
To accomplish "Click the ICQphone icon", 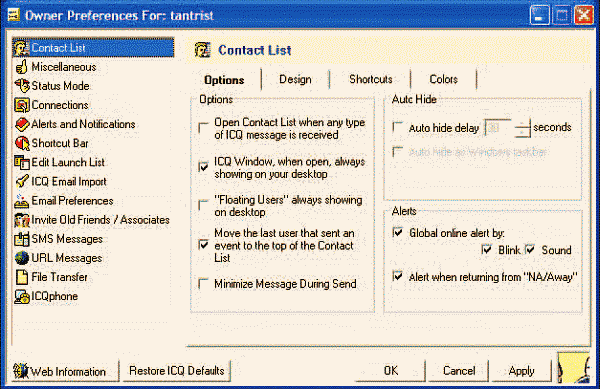I will (x=22, y=296).
